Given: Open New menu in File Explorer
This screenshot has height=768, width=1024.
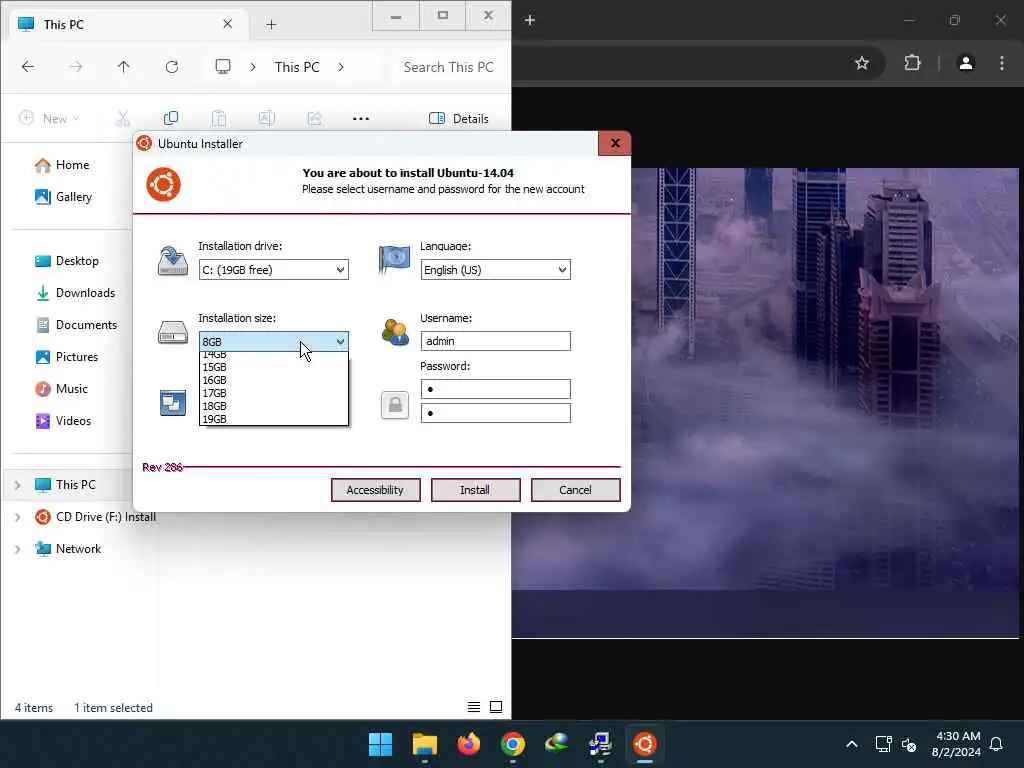Looking at the screenshot, I should [x=50, y=118].
